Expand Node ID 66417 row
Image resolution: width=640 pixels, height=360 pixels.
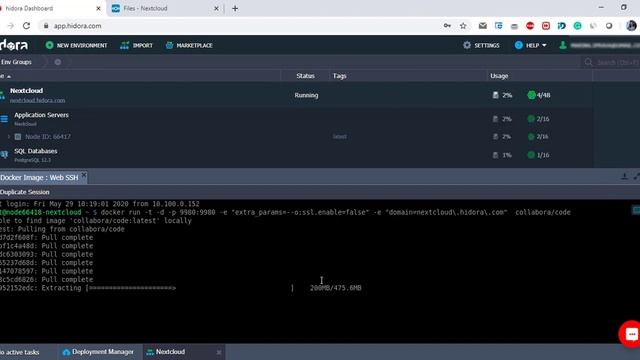[x=9, y=137]
